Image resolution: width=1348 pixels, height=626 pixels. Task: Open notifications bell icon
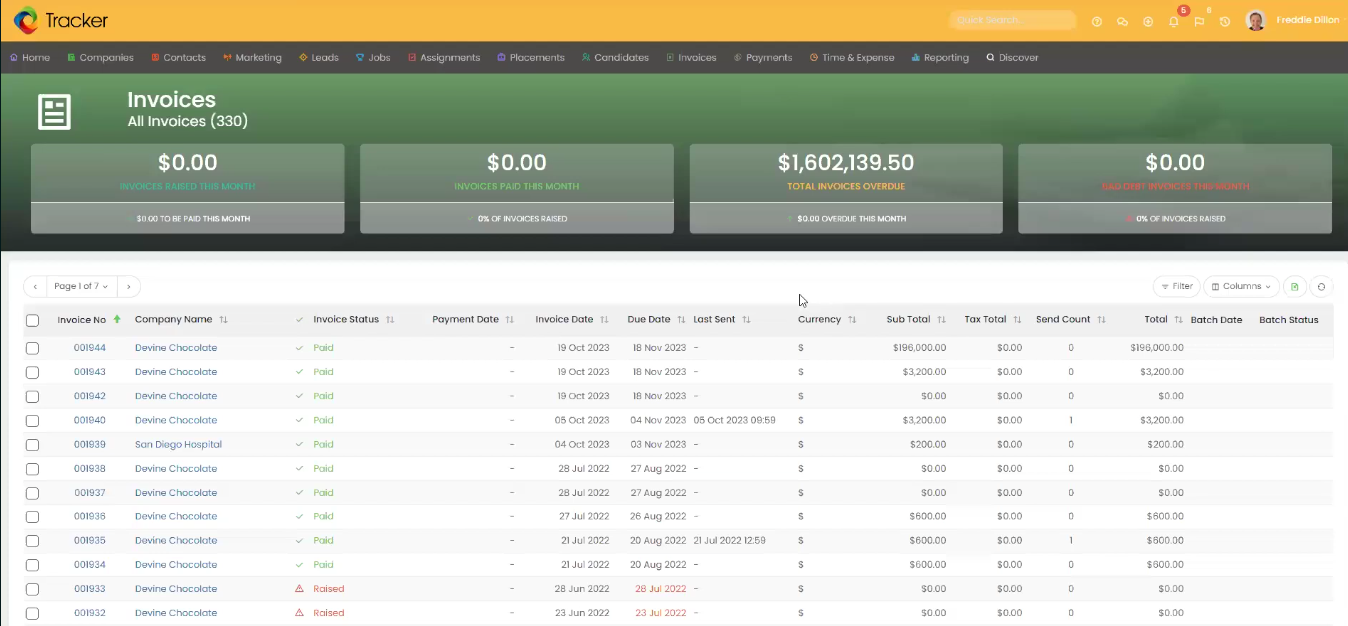pos(1174,21)
